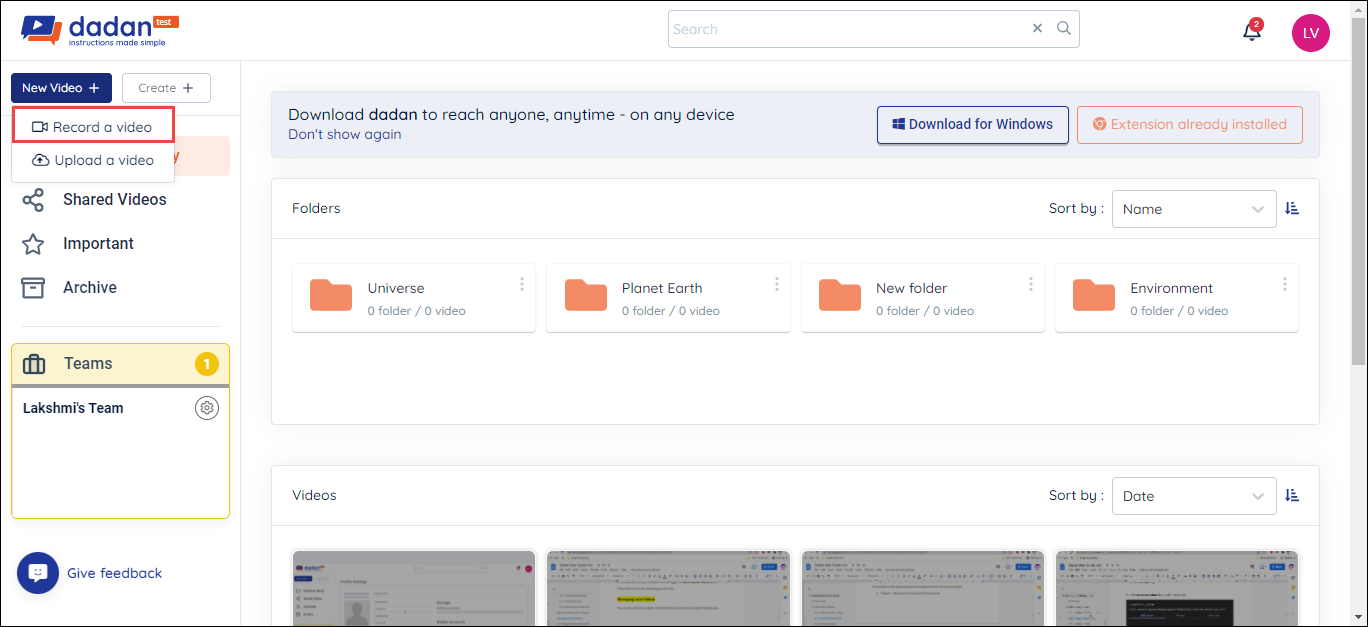This screenshot has width=1368, height=627.
Task: Open the Universe folder
Action: pos(414,298)
